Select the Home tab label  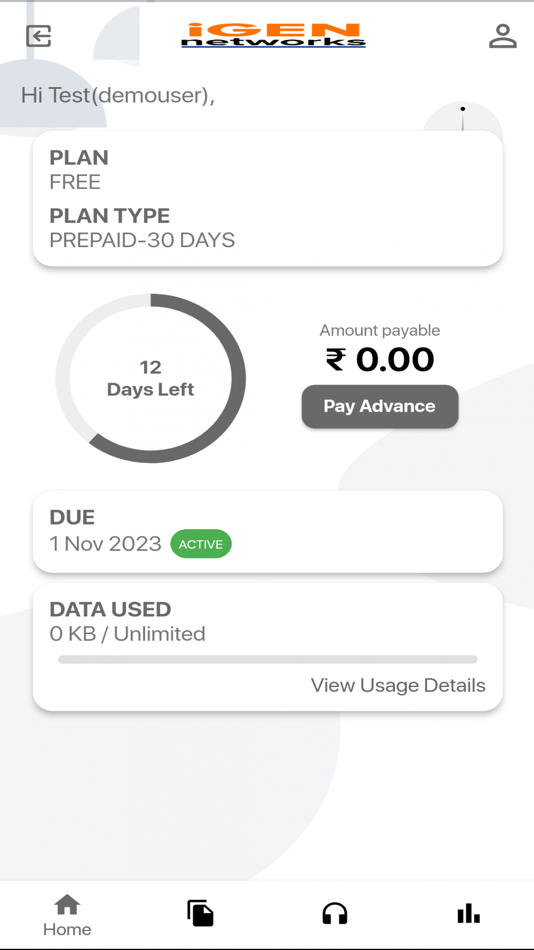[x=67, y=929]
